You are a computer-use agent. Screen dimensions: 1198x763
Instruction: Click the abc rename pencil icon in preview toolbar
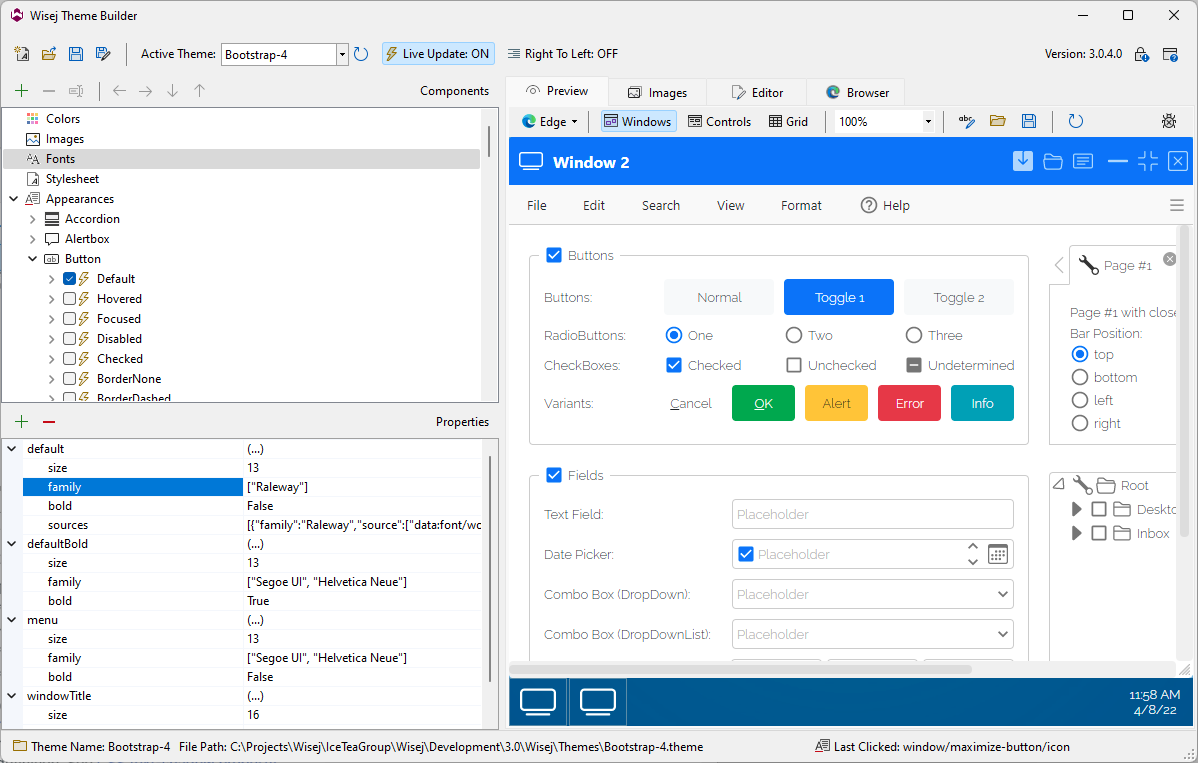pyautogui.click(x=966, y=121)
